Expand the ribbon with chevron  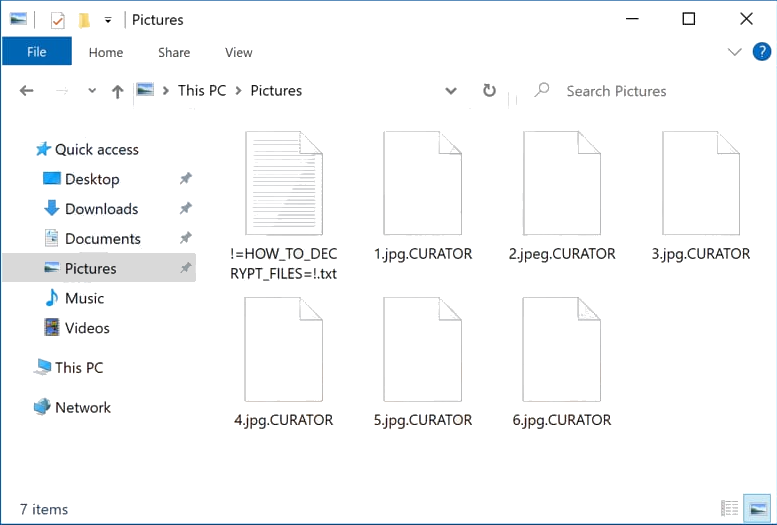[x=735, y=52]
